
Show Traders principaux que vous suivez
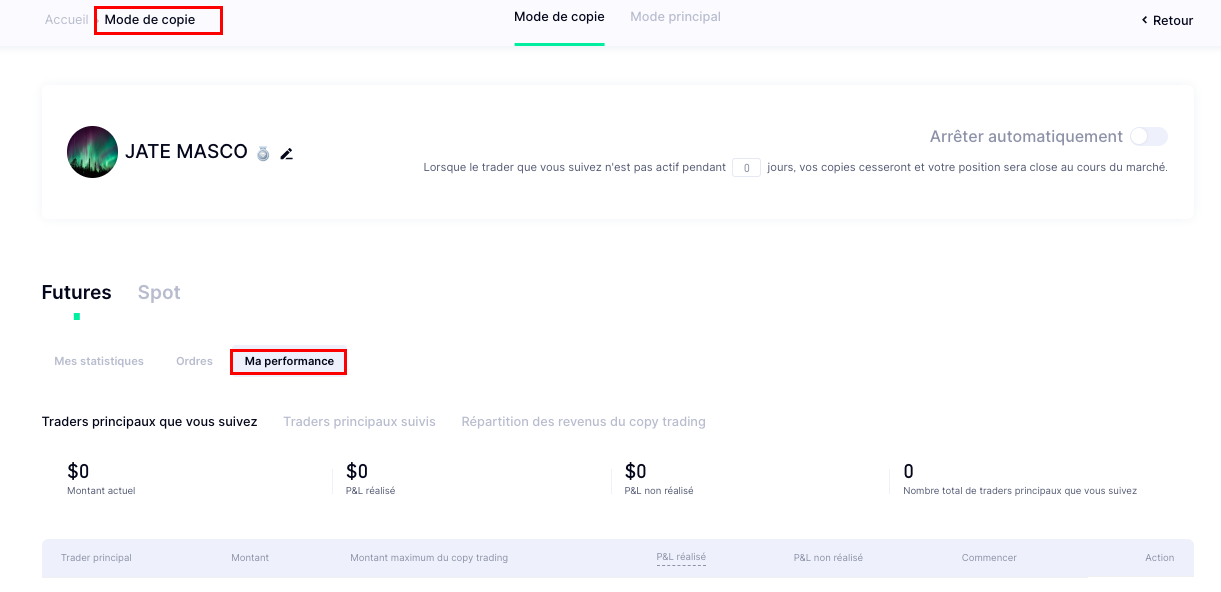[x=150, y=422]
